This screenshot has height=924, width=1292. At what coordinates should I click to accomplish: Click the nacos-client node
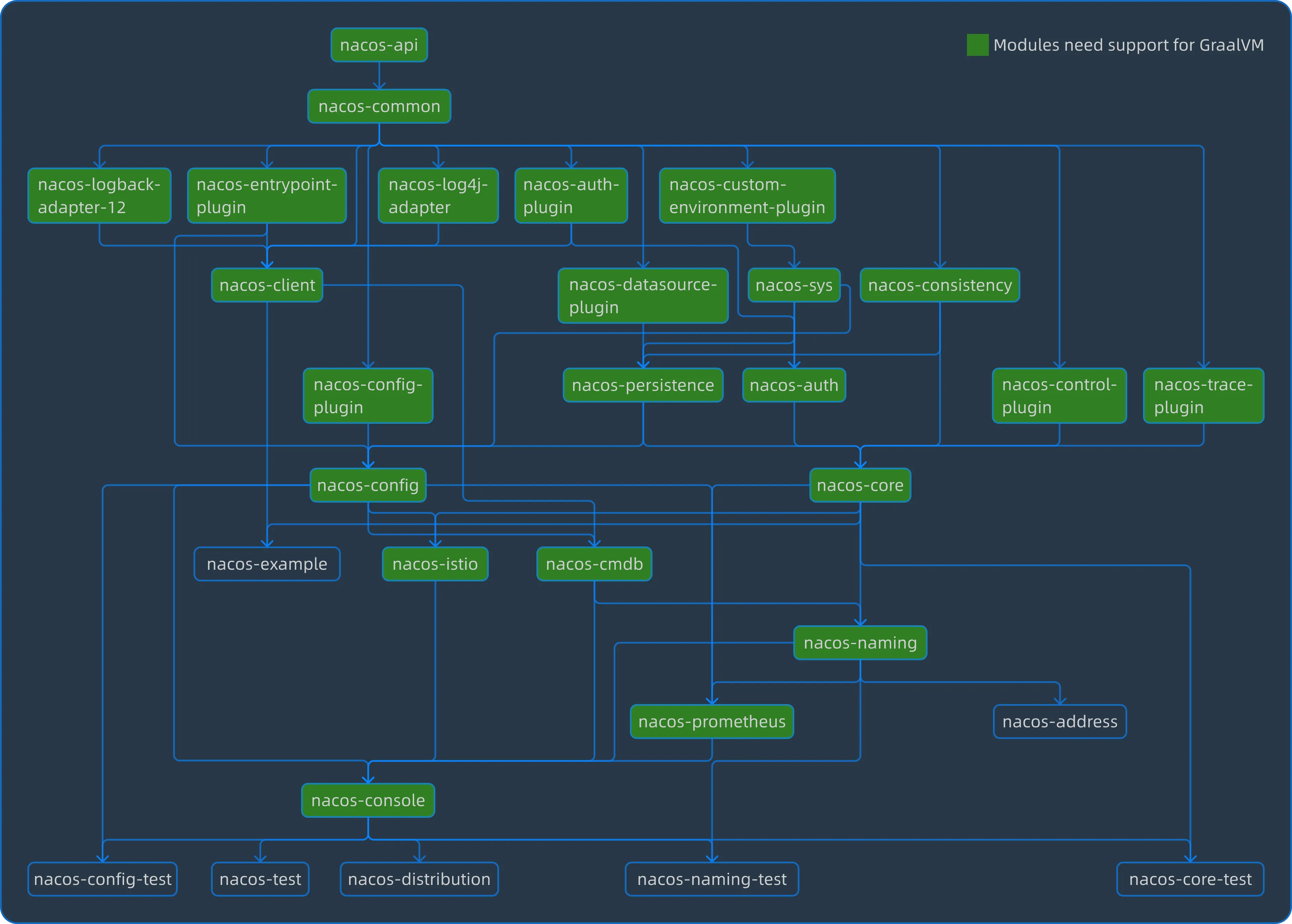(x=267, y=285)
